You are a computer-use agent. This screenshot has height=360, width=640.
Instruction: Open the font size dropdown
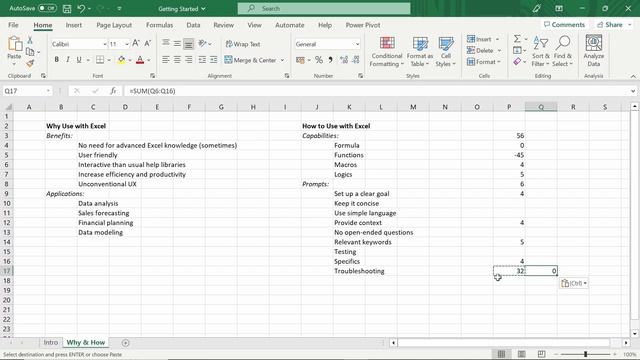point(127,44)
